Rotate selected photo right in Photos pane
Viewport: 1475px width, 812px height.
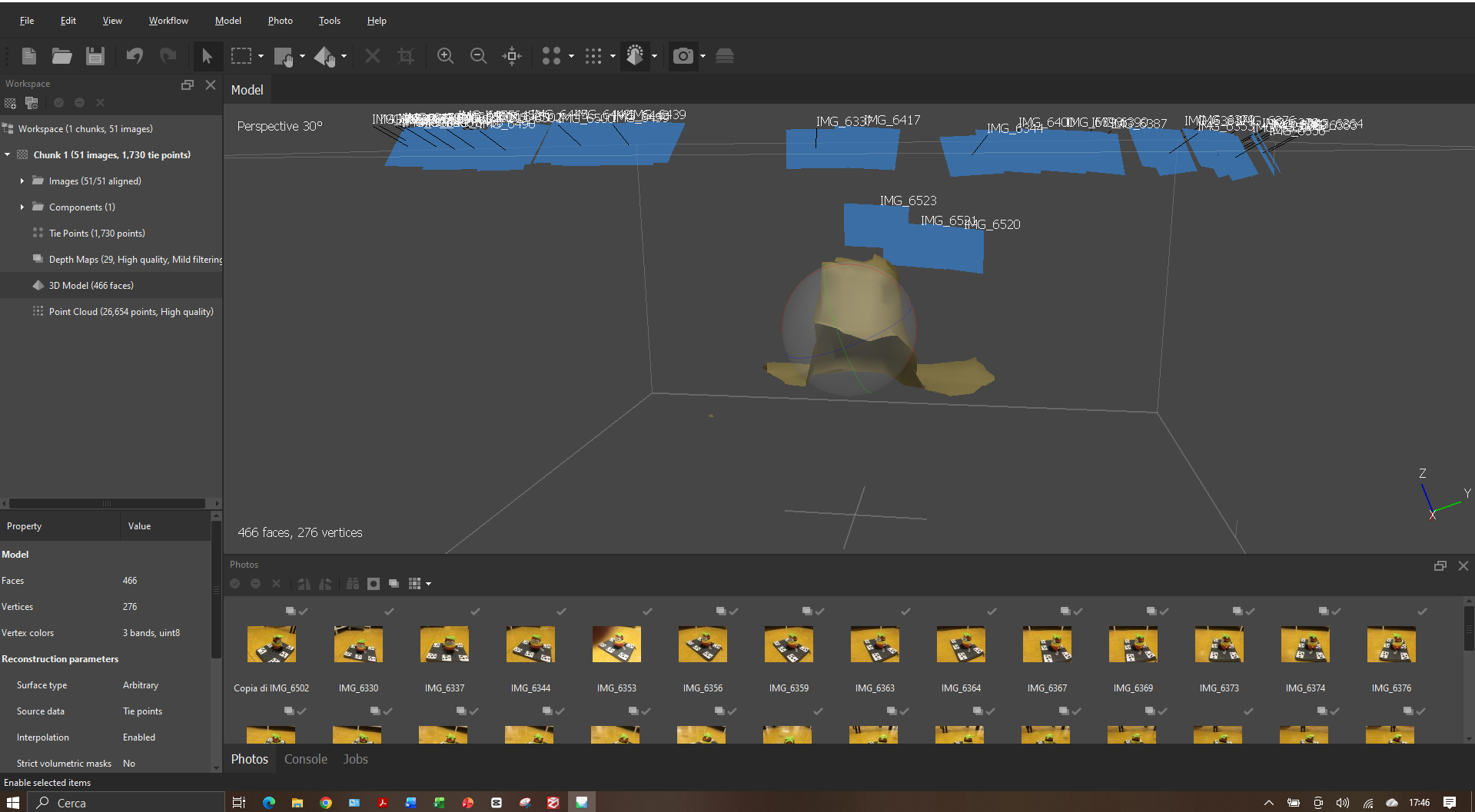304,584
